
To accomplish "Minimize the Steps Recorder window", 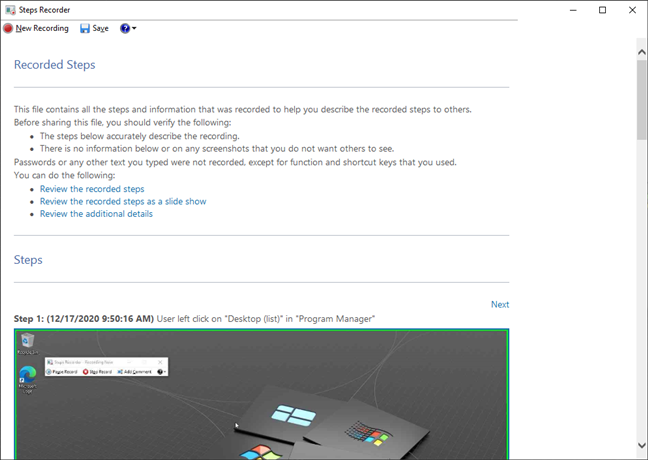I will pos(573,10).
